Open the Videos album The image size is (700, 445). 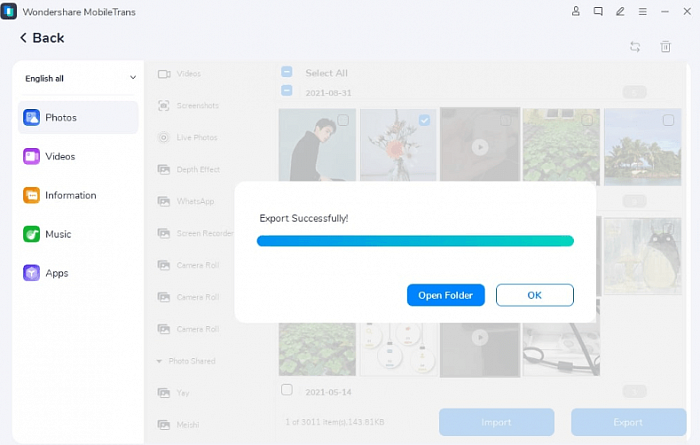click(188, 74)
